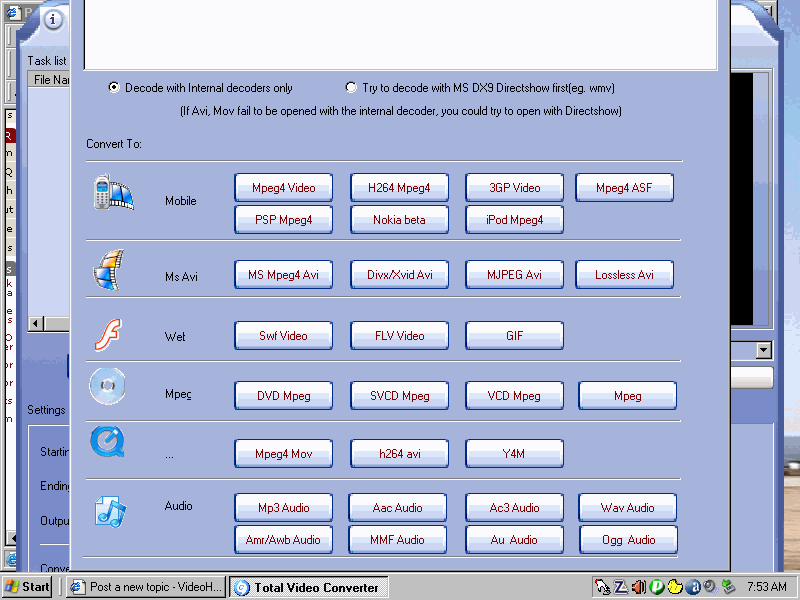This screenshot has height=600, width=800.
Task: Open the green P tray icon
Action: point(657,587)
